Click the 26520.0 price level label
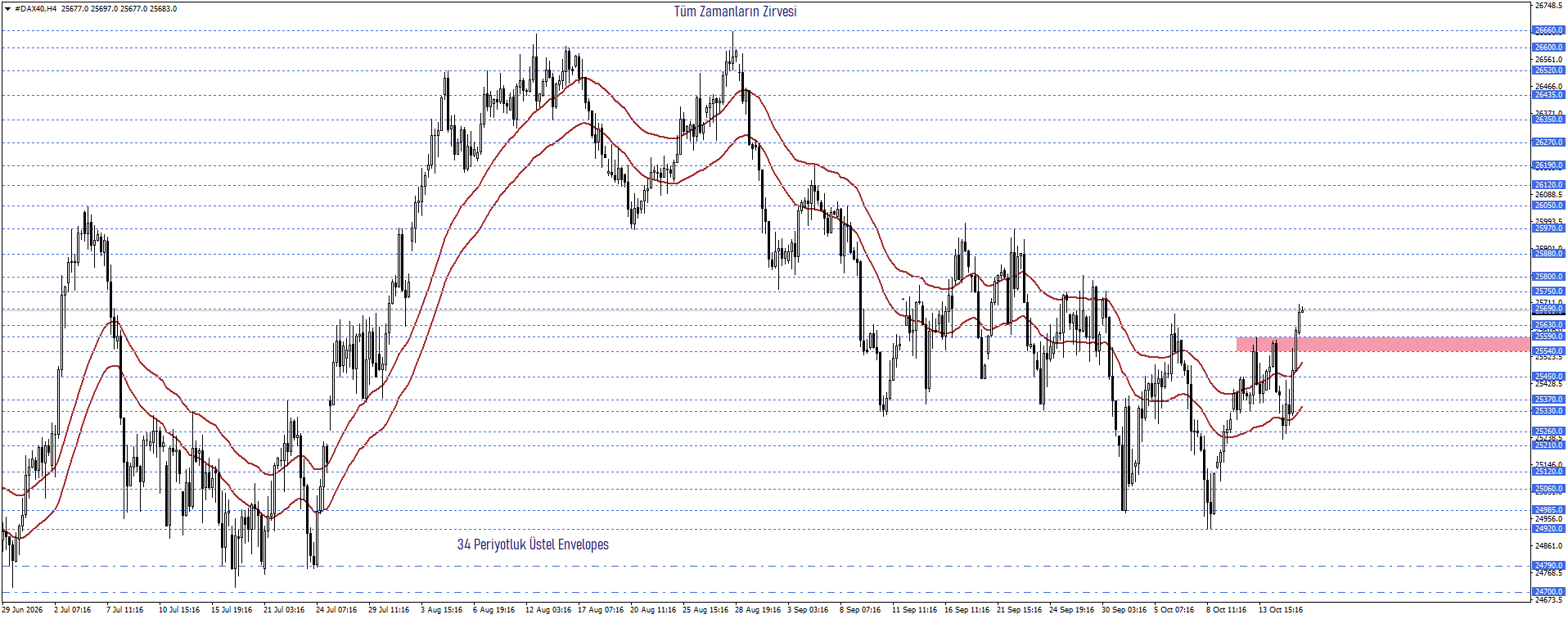This screenshot has width=1568, height=619. (x=1548, y=70)
